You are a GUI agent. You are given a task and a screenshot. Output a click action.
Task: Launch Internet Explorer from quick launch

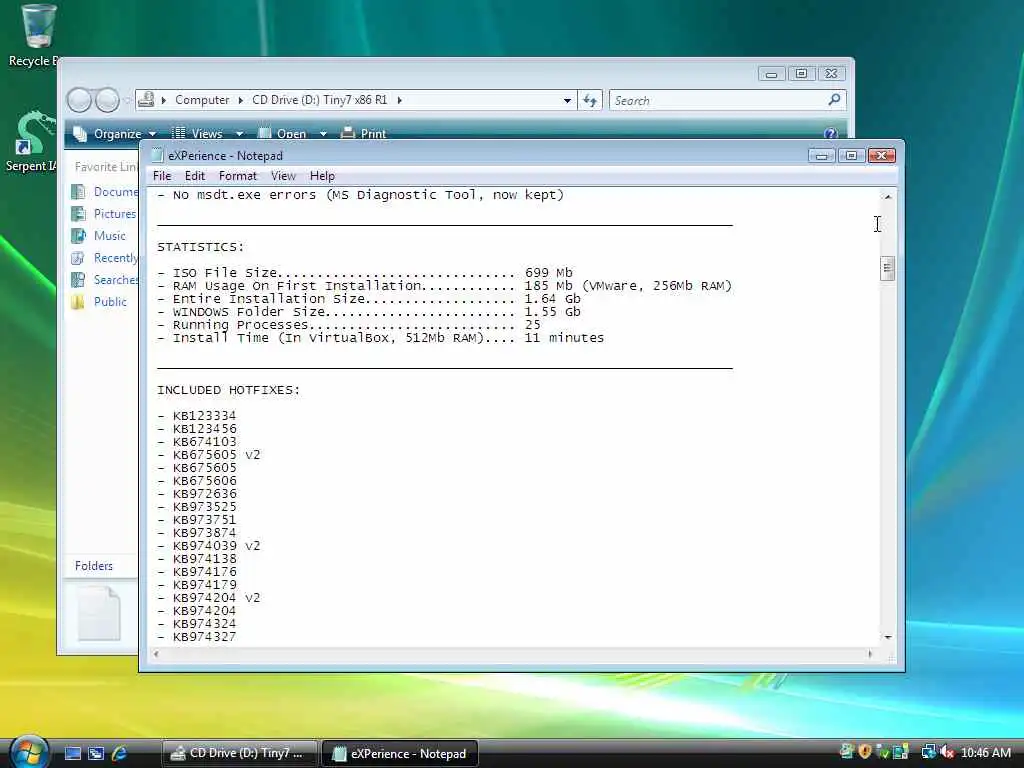pos(119,753)
